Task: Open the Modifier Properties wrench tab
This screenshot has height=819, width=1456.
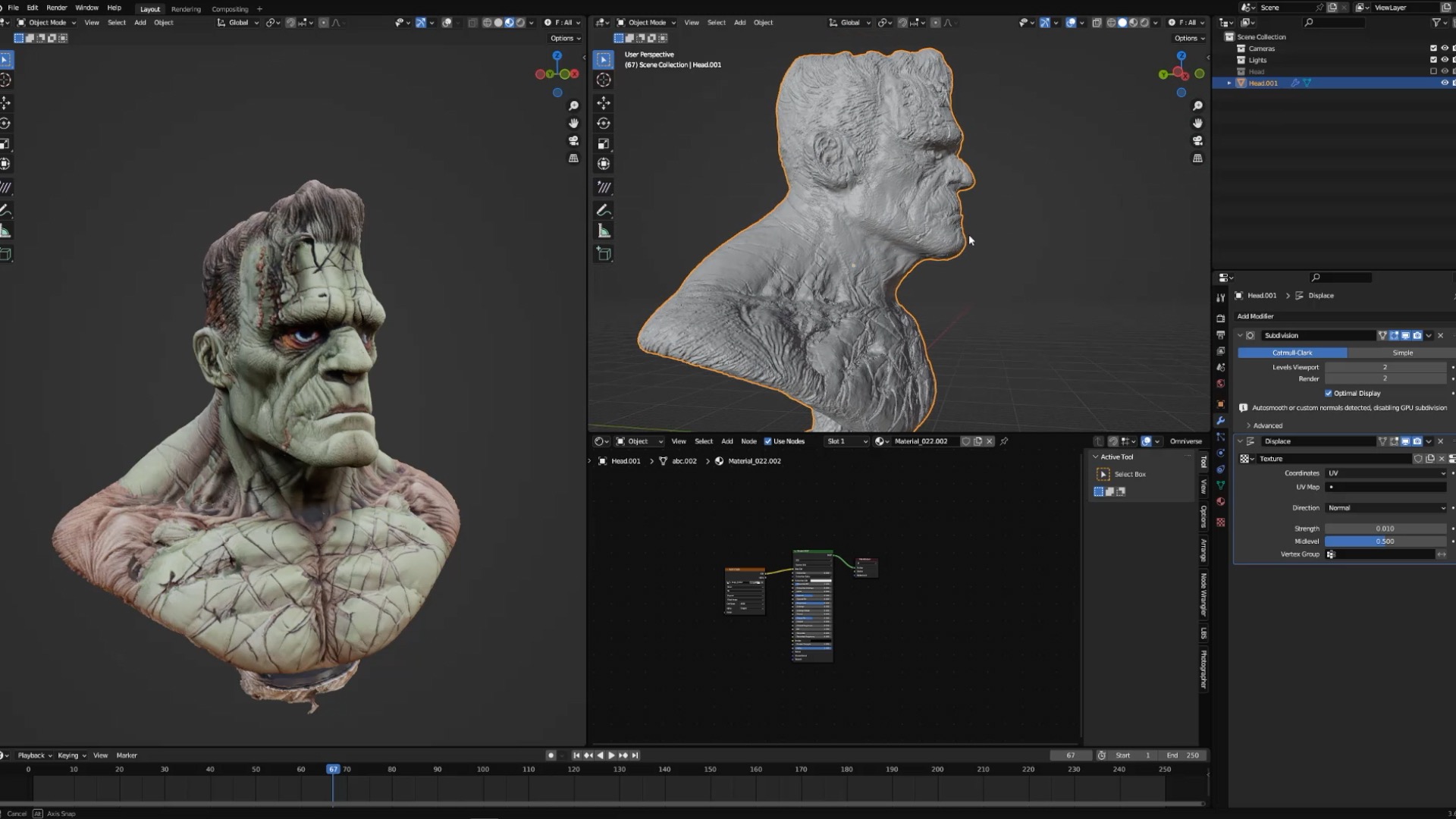Action: tap(1221, 420)
